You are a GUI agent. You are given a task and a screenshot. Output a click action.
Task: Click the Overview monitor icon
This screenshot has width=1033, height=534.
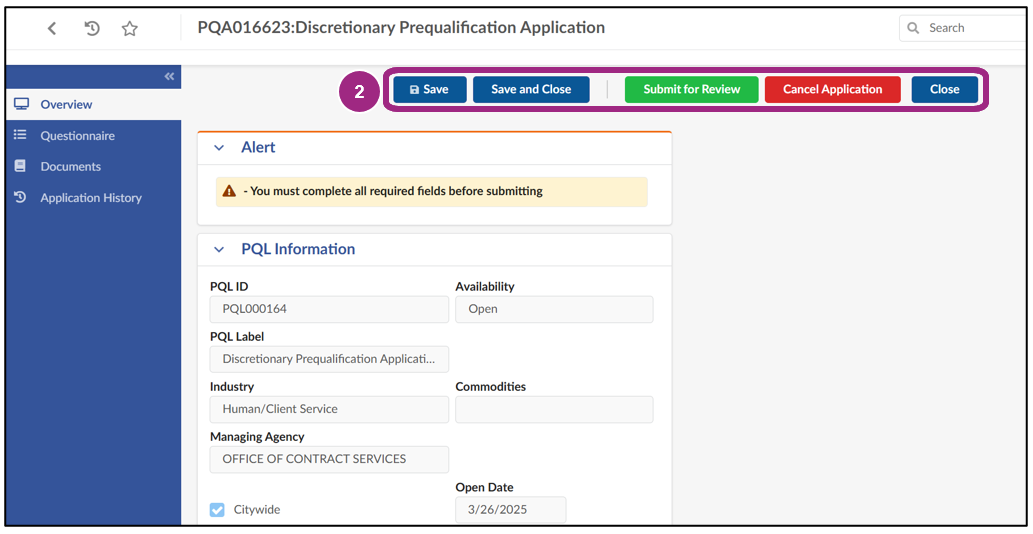click(x=21, y=104)
